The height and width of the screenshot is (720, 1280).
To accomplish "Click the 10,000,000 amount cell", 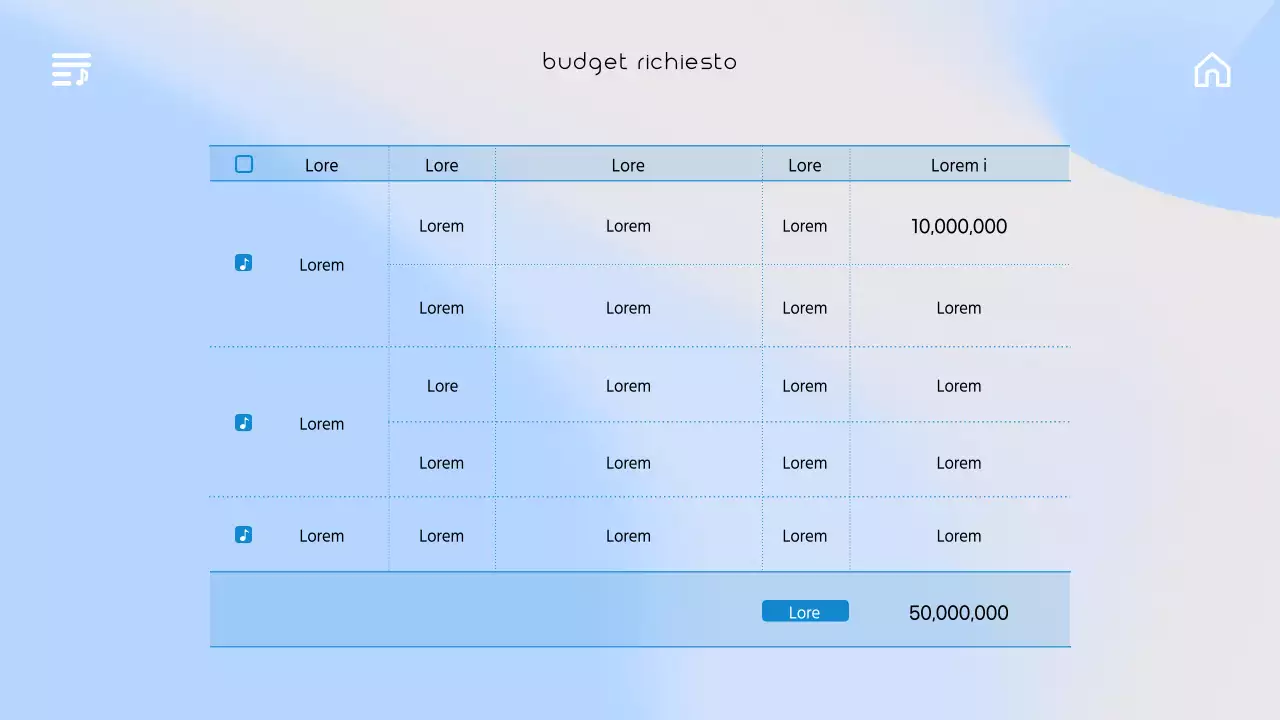I will pos(958,226).
